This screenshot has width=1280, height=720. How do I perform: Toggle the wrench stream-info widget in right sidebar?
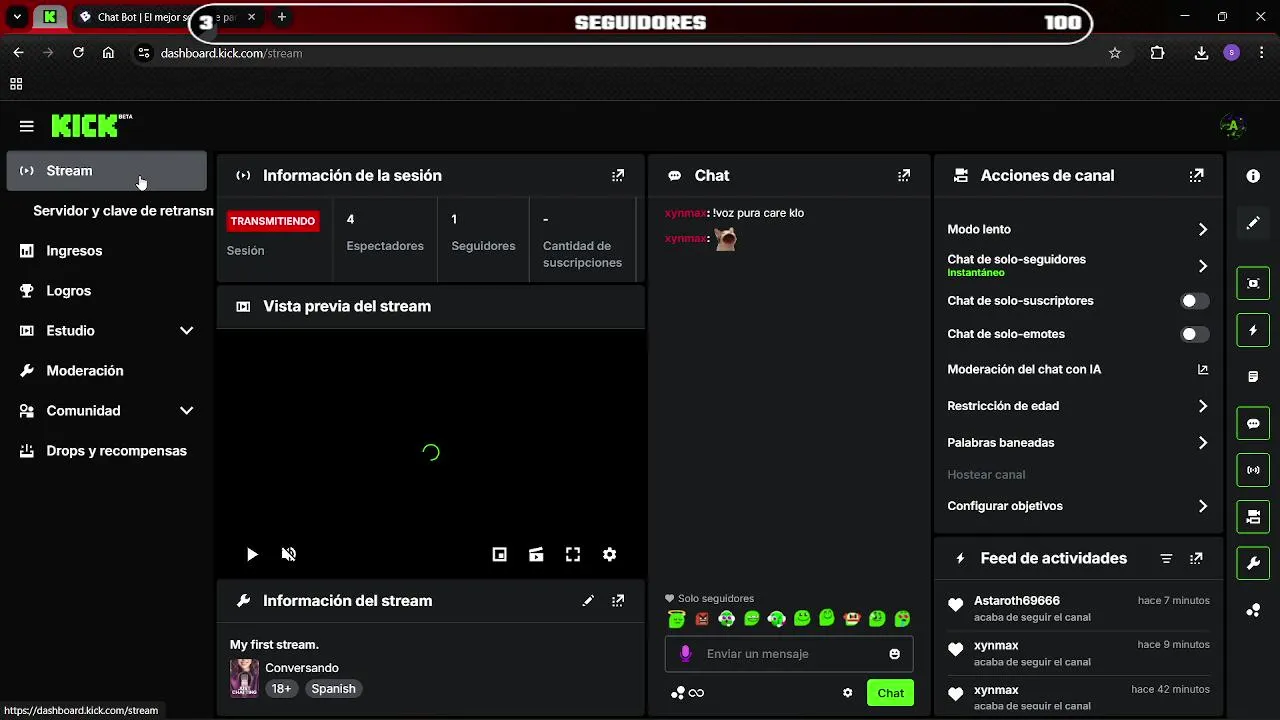pyautogui.click(x=1253, y=563)
